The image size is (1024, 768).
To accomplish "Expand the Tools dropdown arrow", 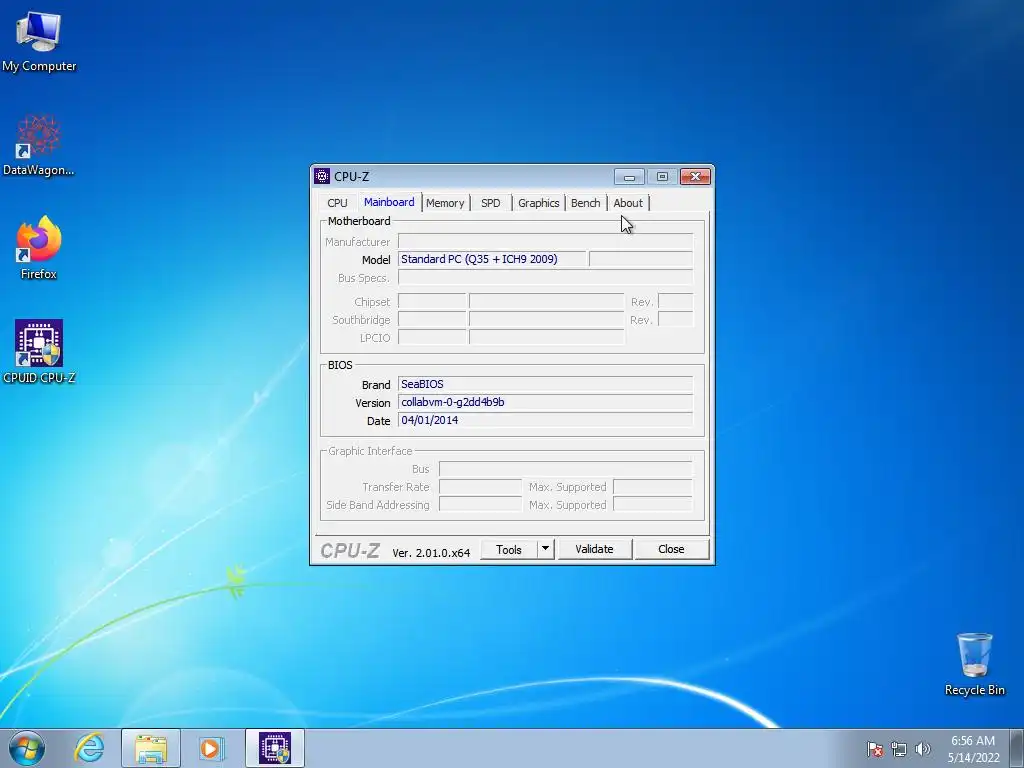I will (x=546, y=549).
